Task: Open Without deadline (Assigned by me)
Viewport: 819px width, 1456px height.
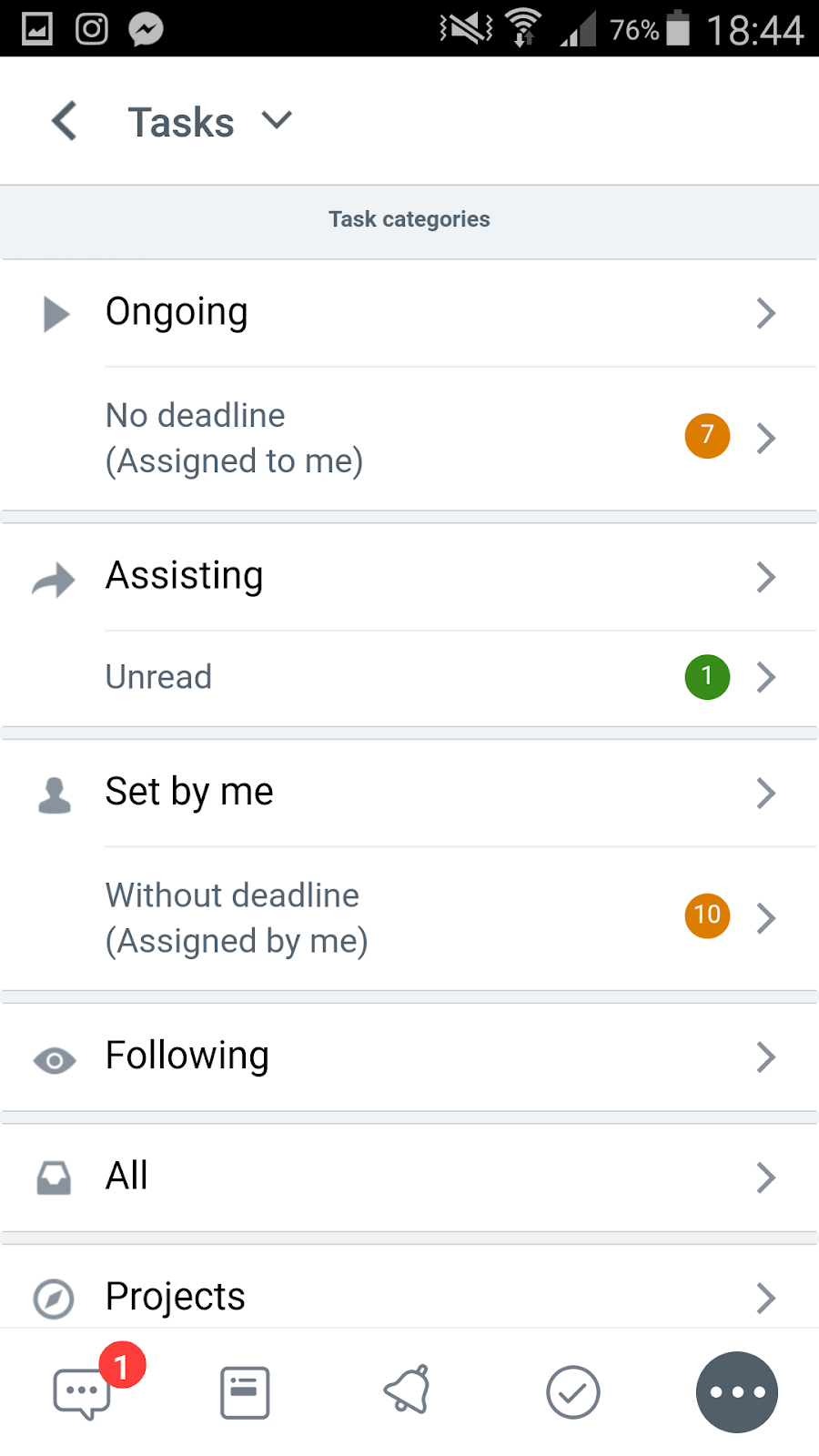Action: pos(460,918)
